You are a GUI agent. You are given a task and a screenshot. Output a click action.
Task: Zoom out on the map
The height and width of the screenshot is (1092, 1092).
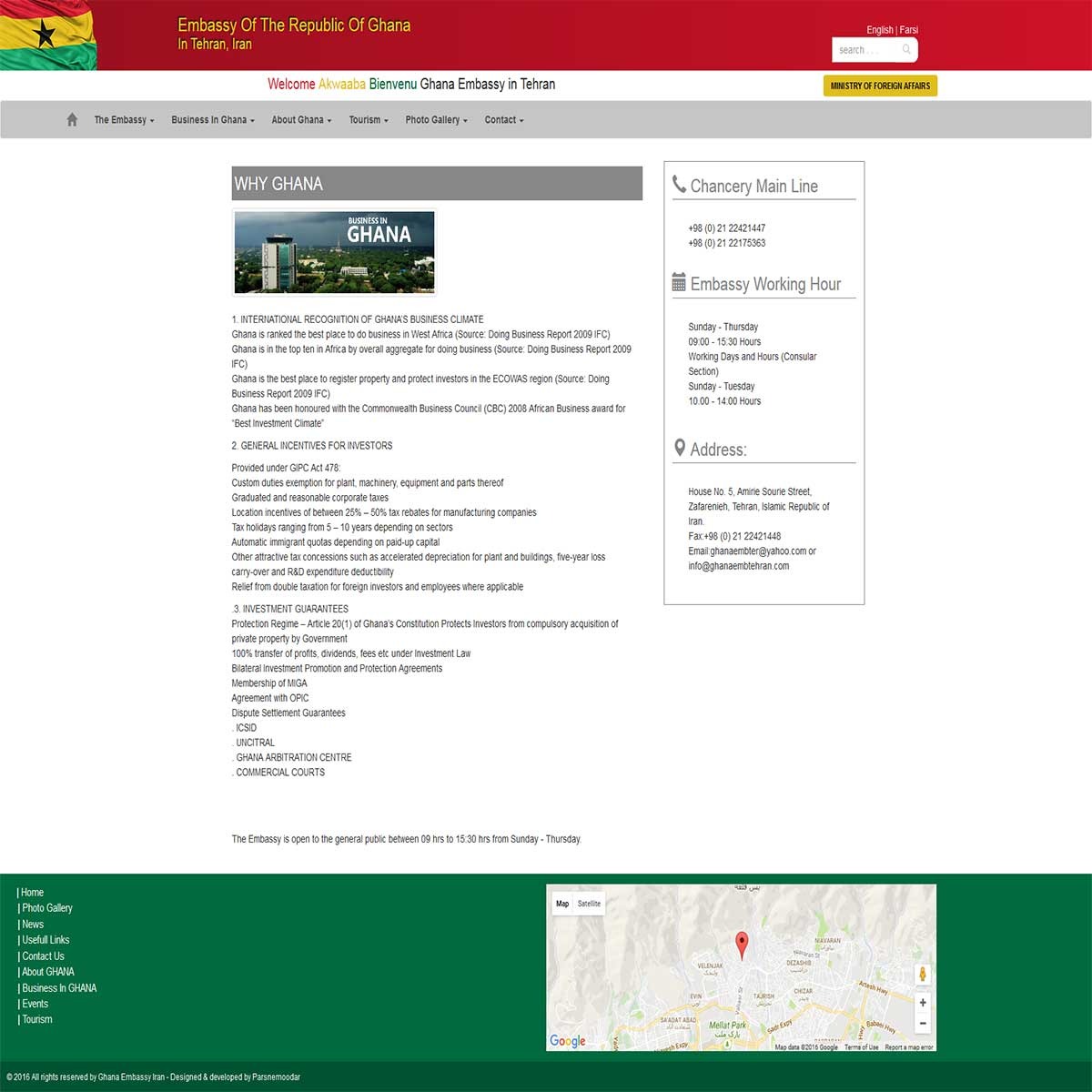(923, 1024)
